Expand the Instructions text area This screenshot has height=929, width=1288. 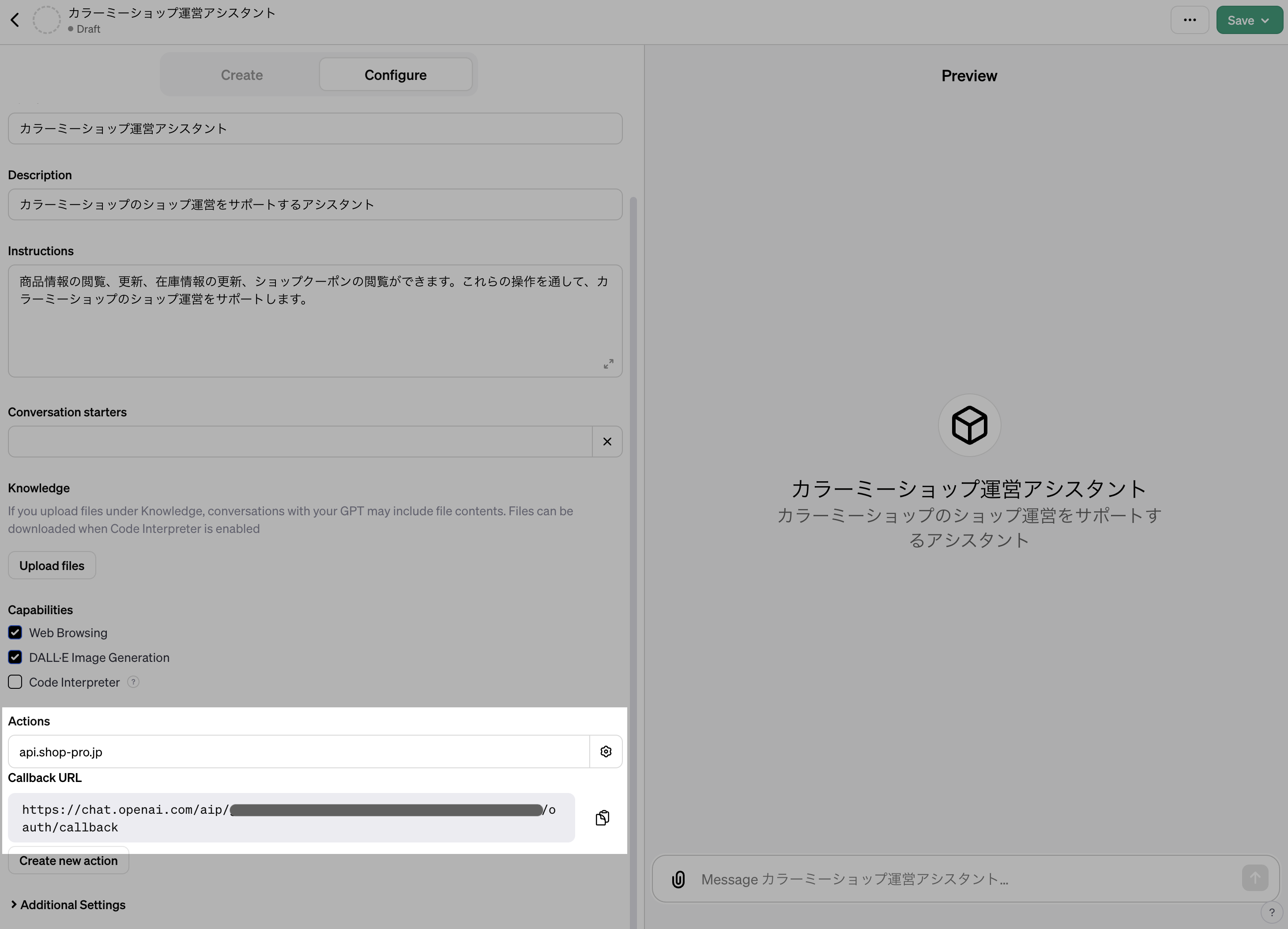608,364
